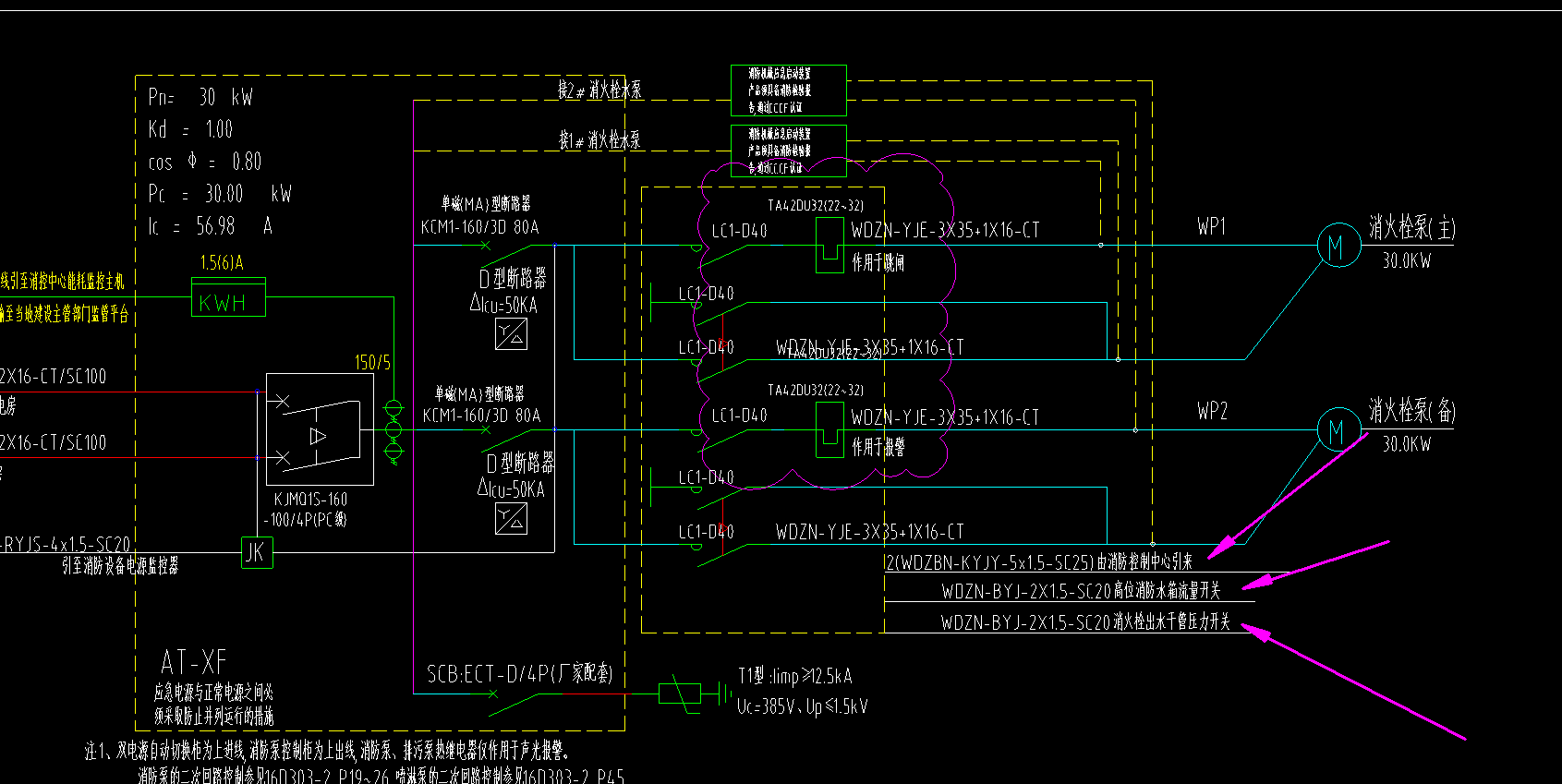1562x784 pixels.
Task: Select the "消火栓出水干管压力开关" cable line
Action: click(1086, 622)
